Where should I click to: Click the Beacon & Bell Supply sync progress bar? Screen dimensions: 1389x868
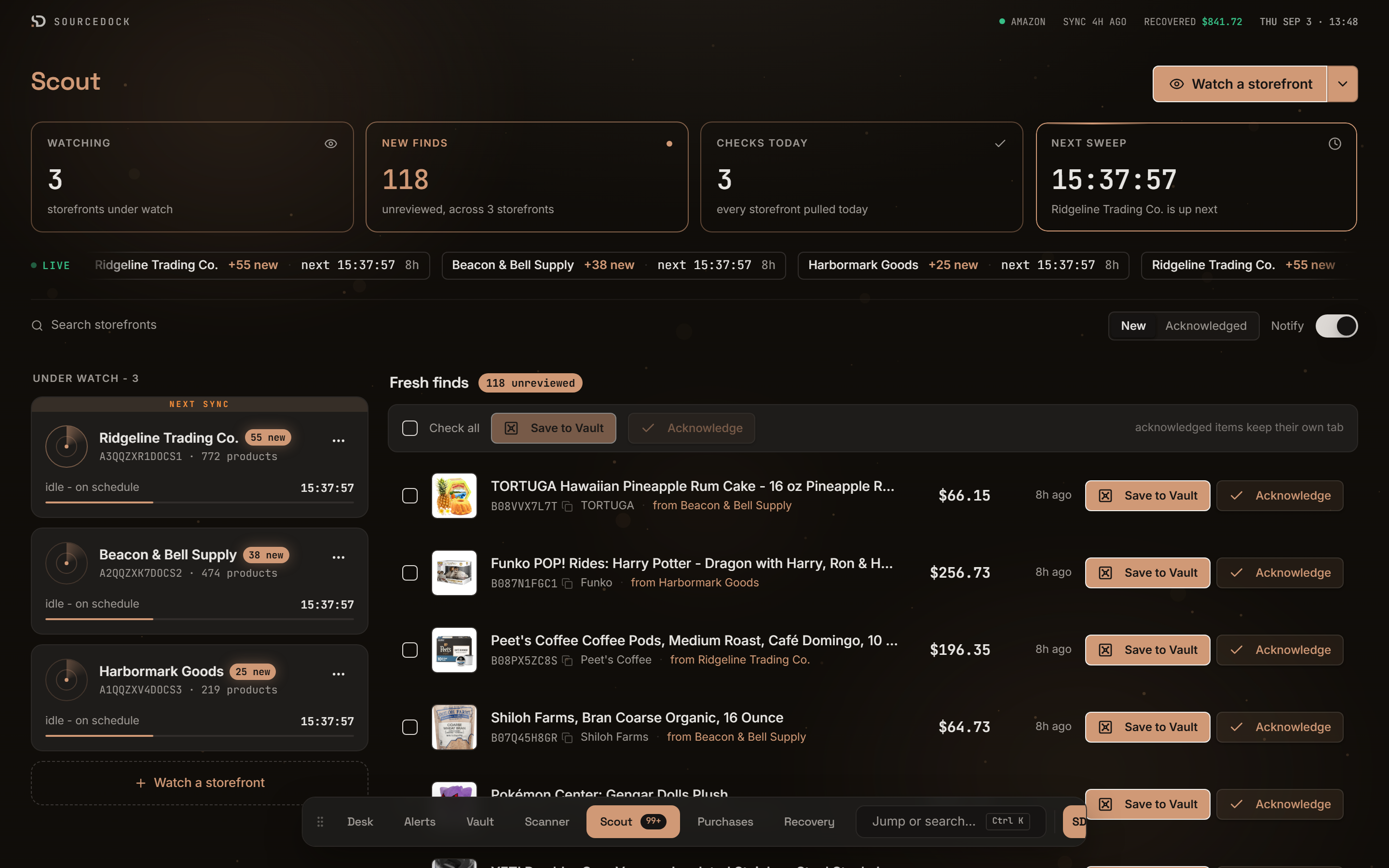200,619
